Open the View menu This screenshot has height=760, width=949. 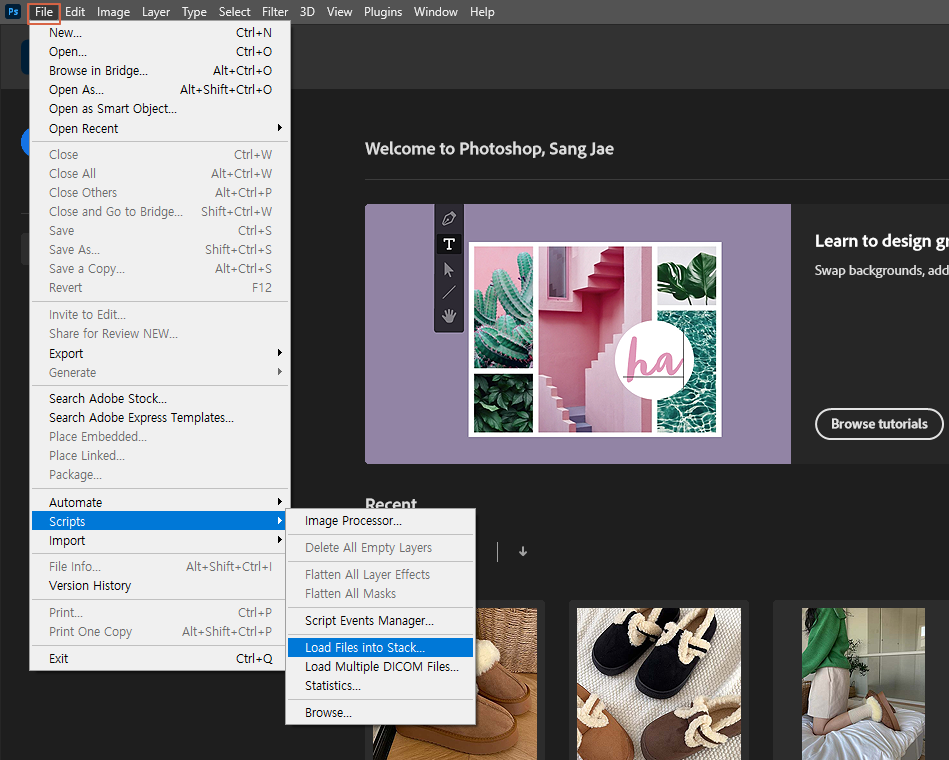point(340,11)
